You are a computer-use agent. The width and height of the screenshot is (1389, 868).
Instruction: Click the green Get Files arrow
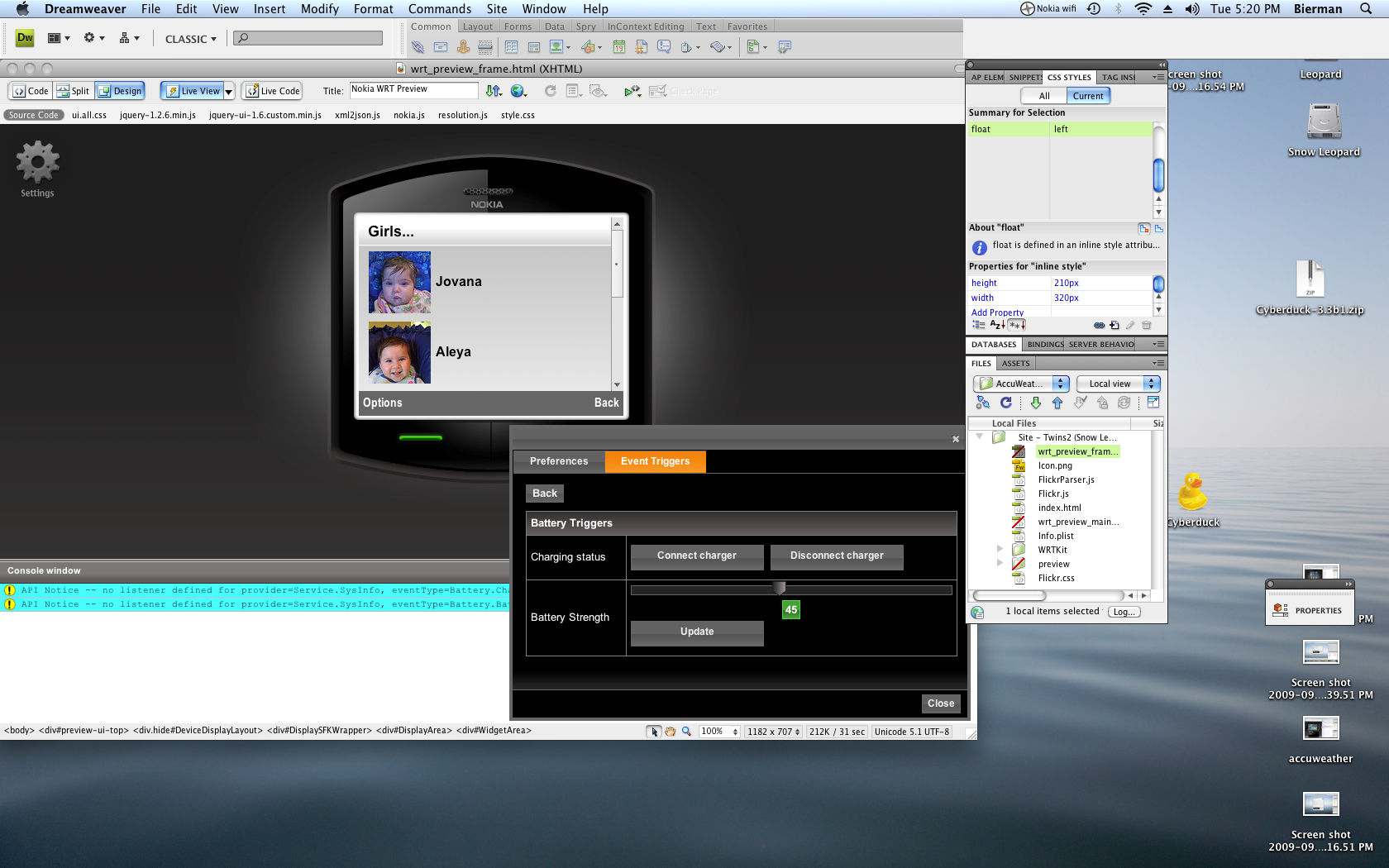pos(1035,403)
